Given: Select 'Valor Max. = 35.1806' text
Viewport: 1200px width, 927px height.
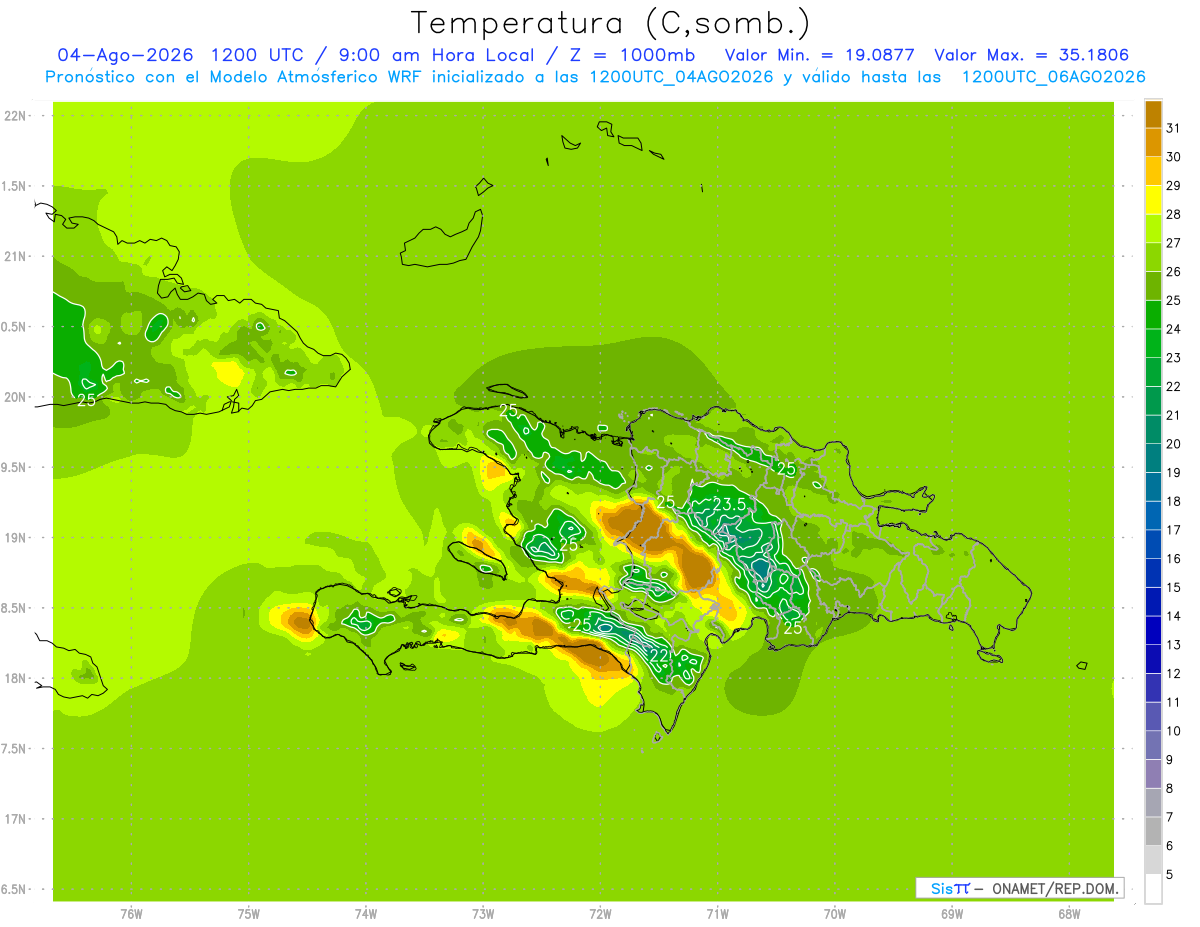Looking at the screenshot, I should [x=1031, y=55].
